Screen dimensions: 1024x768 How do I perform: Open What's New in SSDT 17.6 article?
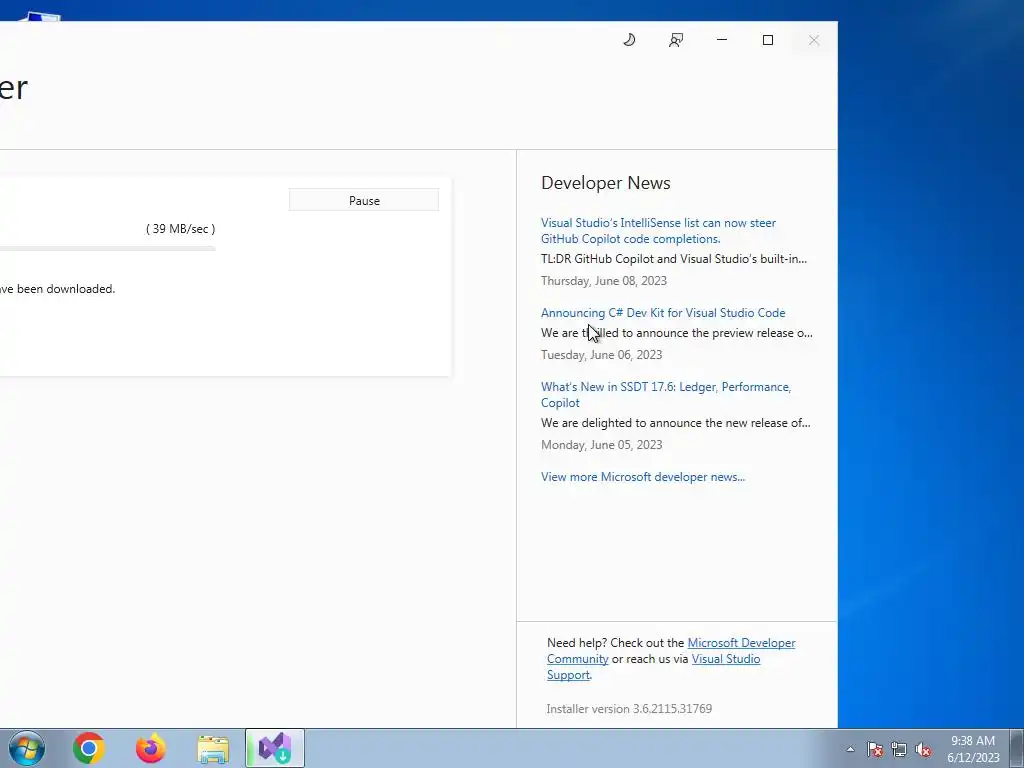[665, 394]
